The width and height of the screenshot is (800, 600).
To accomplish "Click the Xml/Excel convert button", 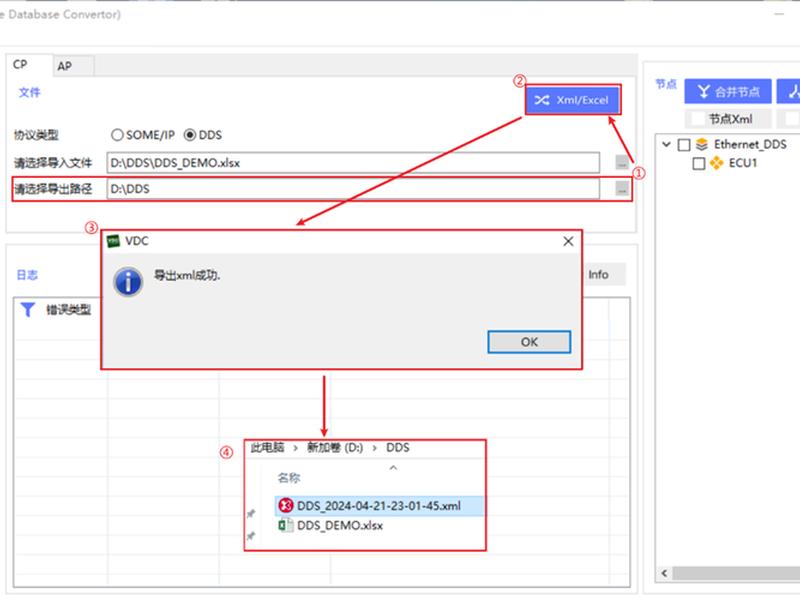I will (572, 99).
